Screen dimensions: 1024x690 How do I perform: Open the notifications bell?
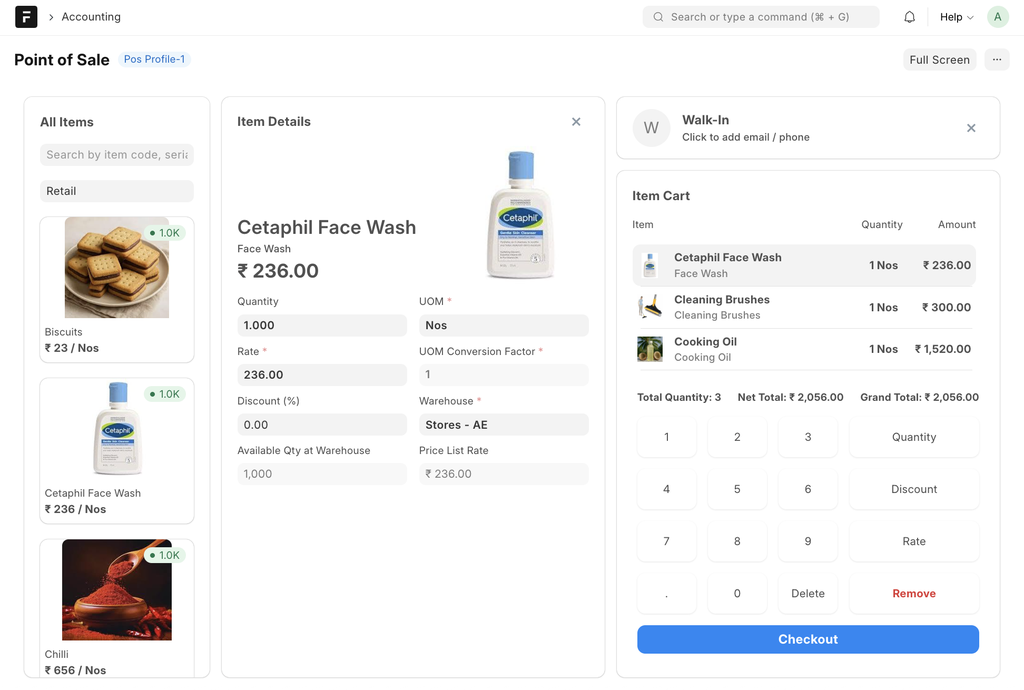pyautogui.click(x=909, y=17)
